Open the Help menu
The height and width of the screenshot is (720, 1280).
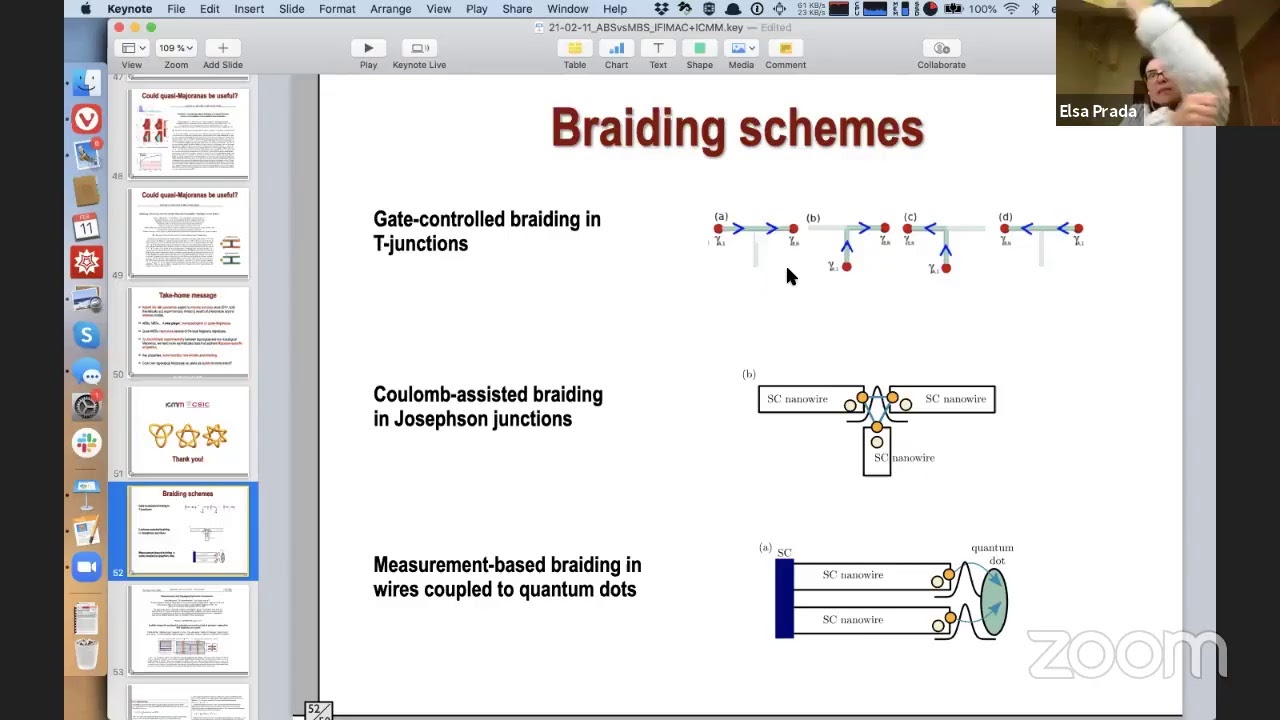[x=615, y=9]
